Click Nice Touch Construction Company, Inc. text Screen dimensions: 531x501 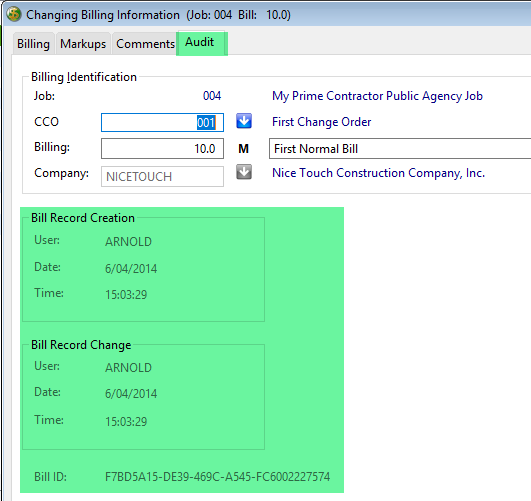[378, 173]
